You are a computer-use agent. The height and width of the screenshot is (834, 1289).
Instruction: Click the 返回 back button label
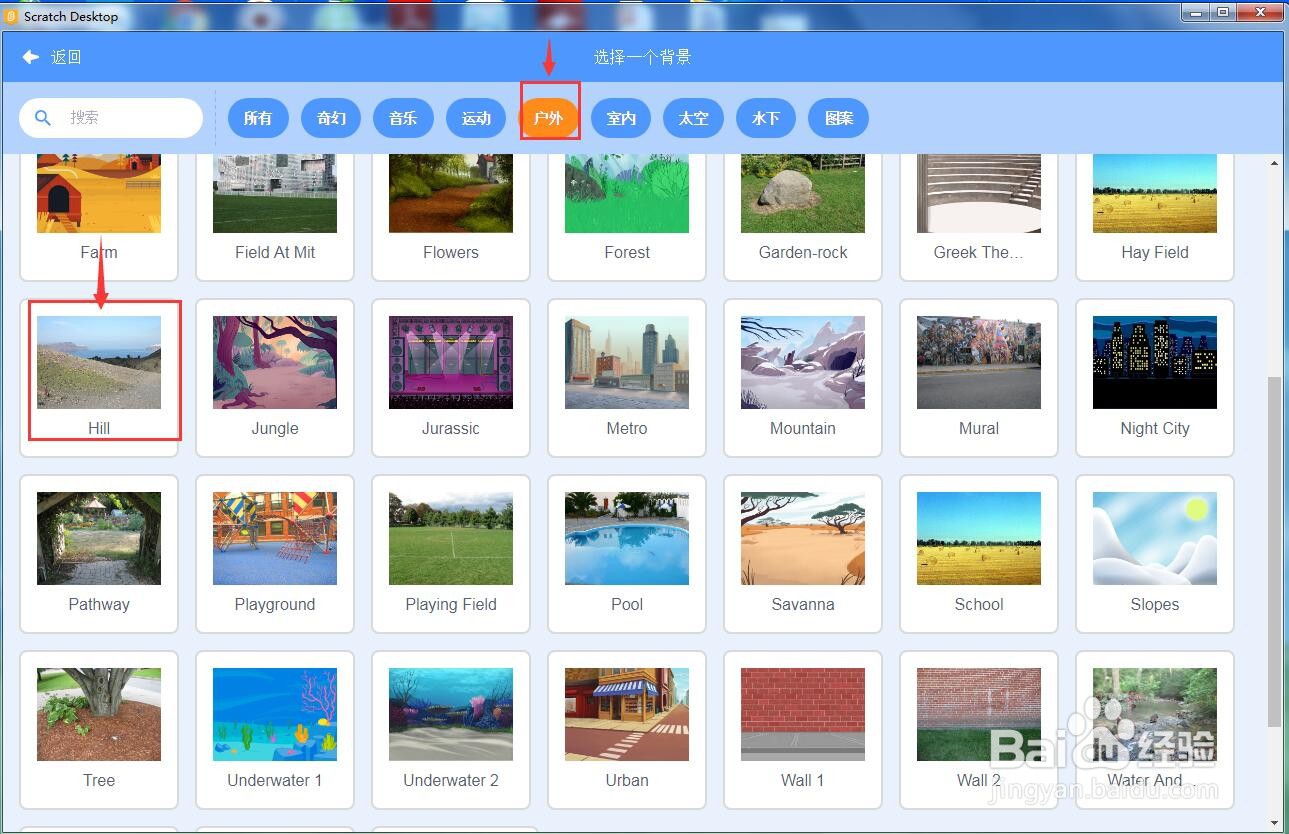tap(66, 57)
